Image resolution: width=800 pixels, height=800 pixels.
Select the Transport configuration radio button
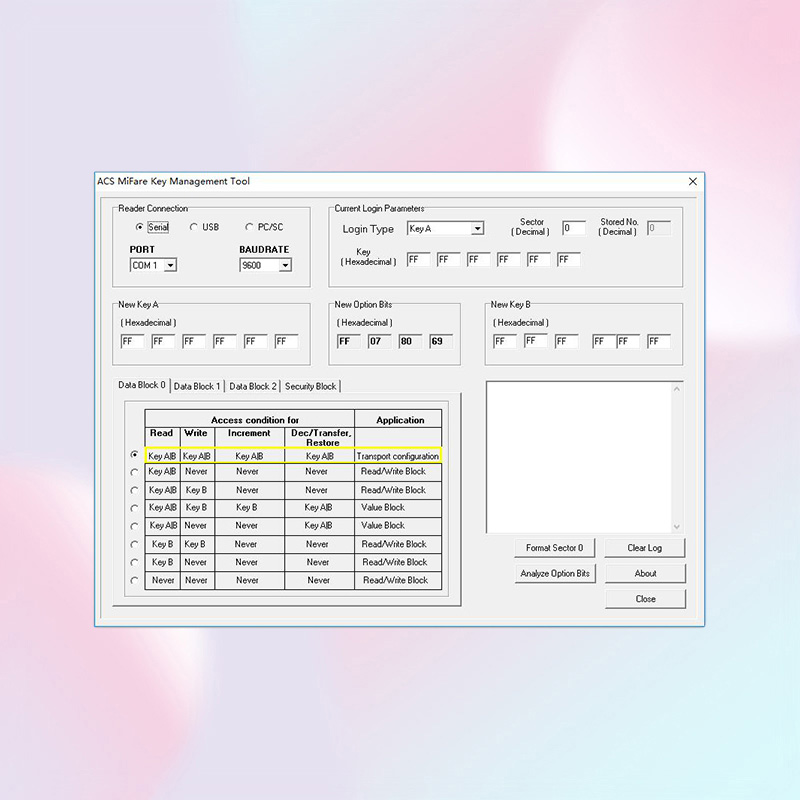[x=134, y=454]
